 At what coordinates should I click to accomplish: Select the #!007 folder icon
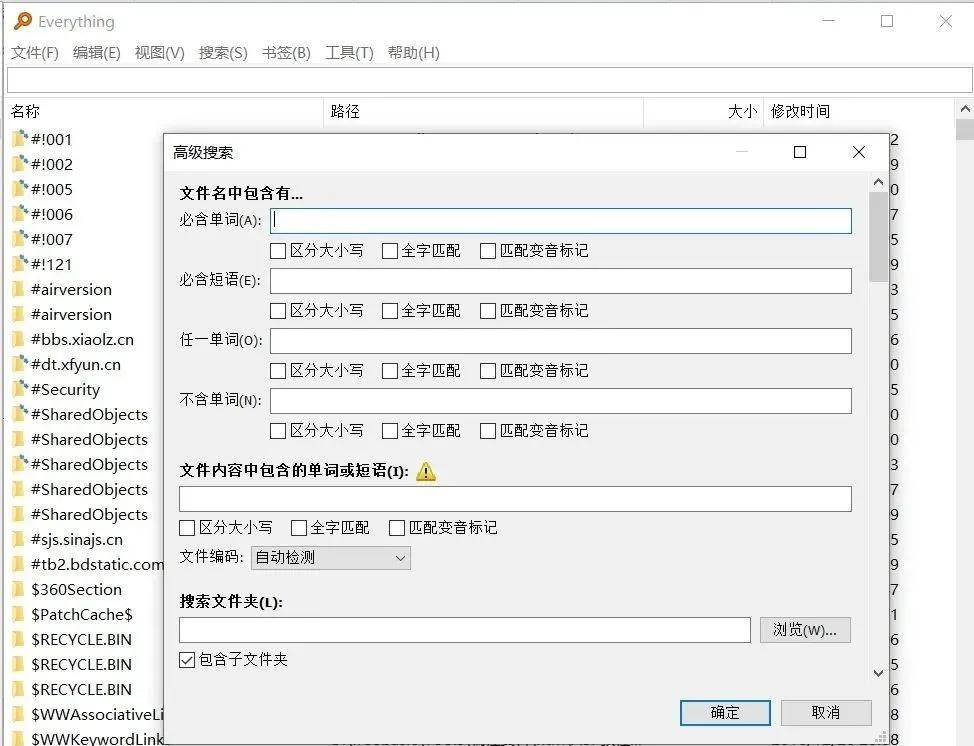[20, 239]
